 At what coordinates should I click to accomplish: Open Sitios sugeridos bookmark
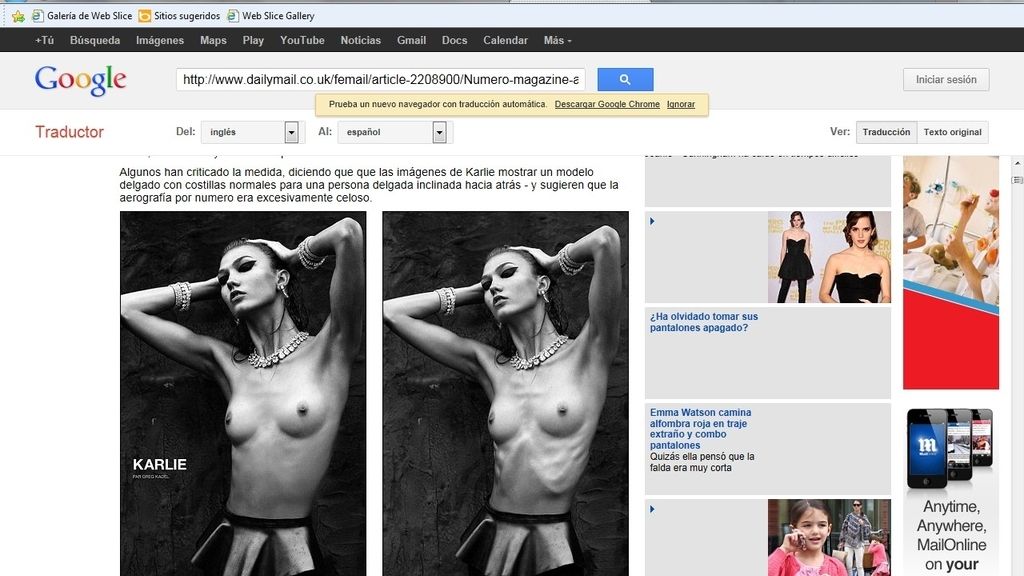(x=180, y=16)
